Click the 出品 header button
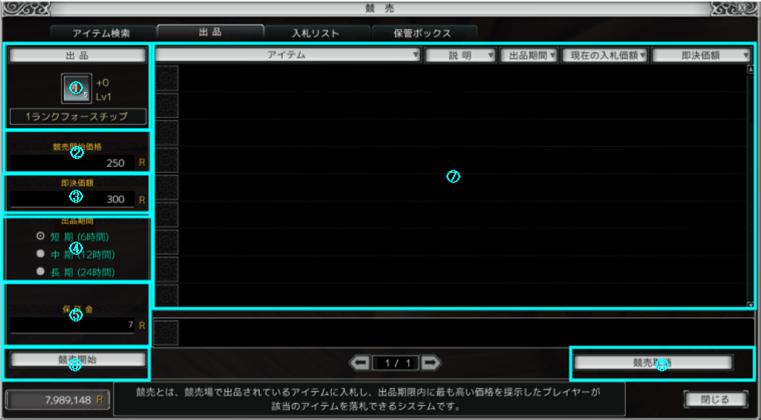 point(78,56)
